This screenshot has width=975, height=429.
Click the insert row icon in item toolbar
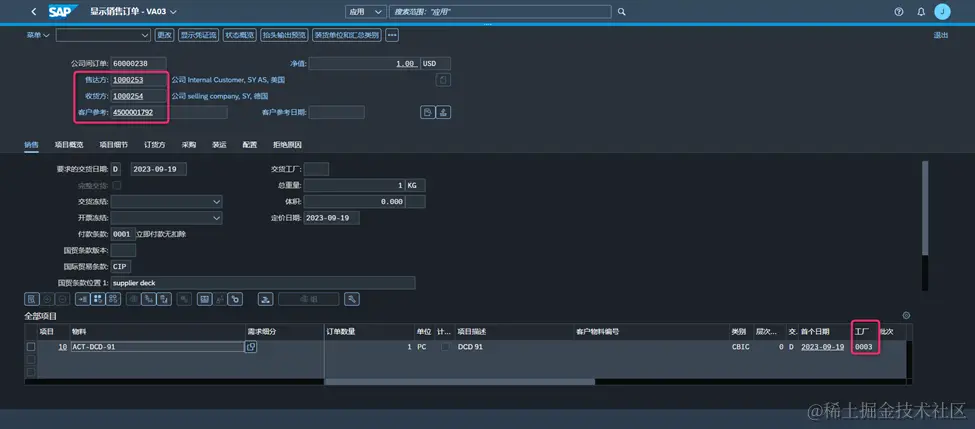coord(82,299)
